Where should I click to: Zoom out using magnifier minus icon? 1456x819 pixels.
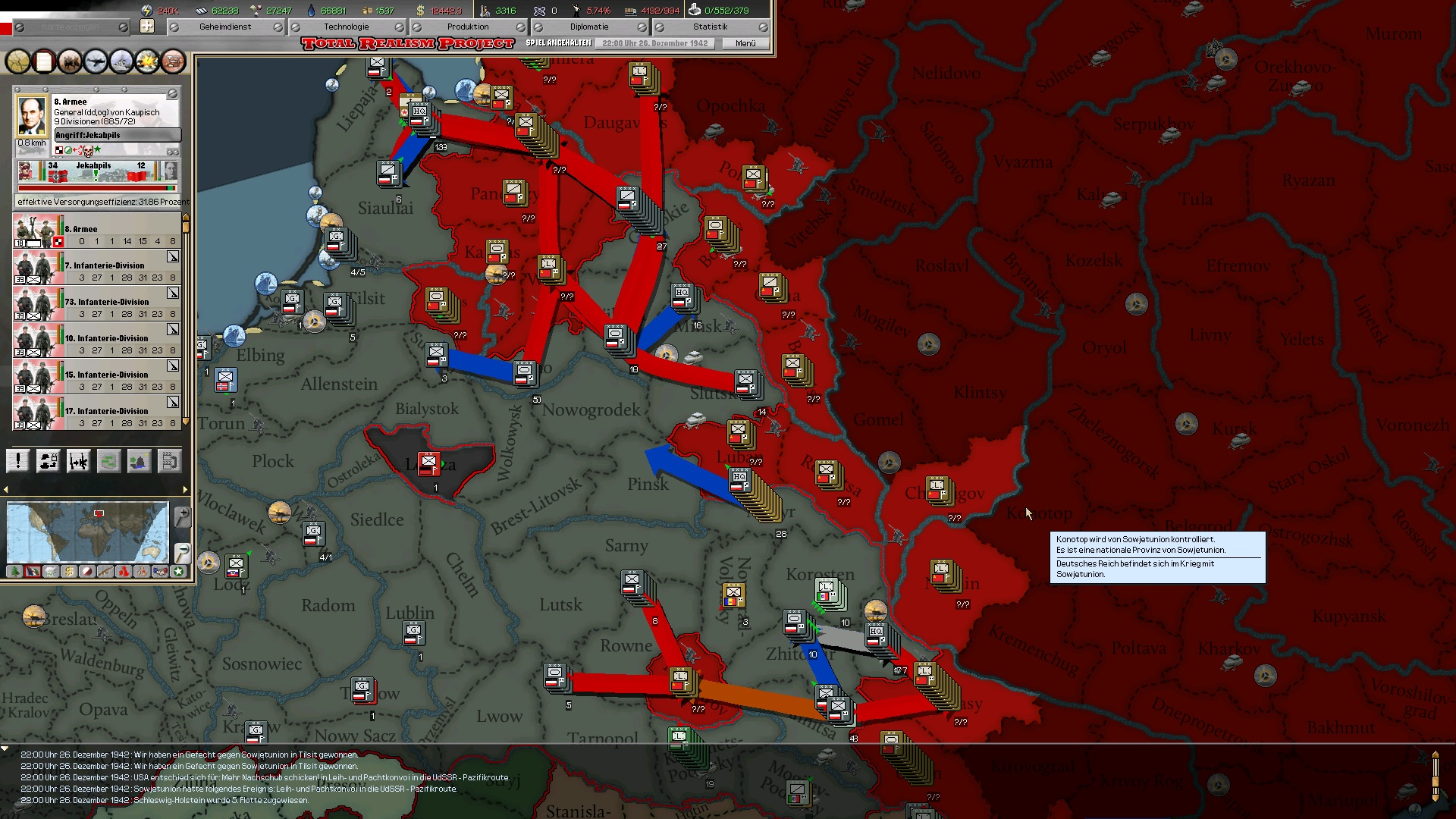[182, 553]
